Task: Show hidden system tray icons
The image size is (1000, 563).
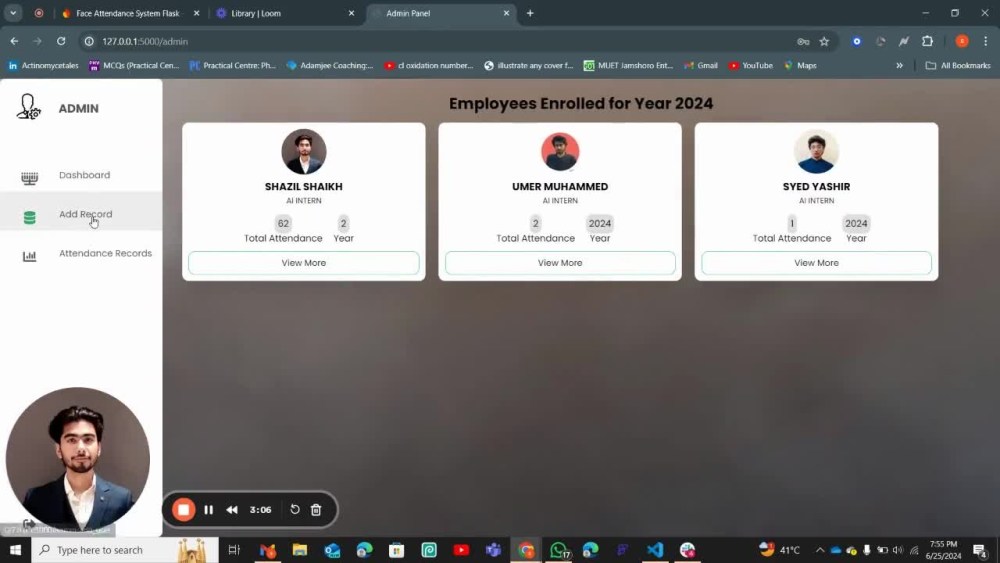Action: point(820,550)
